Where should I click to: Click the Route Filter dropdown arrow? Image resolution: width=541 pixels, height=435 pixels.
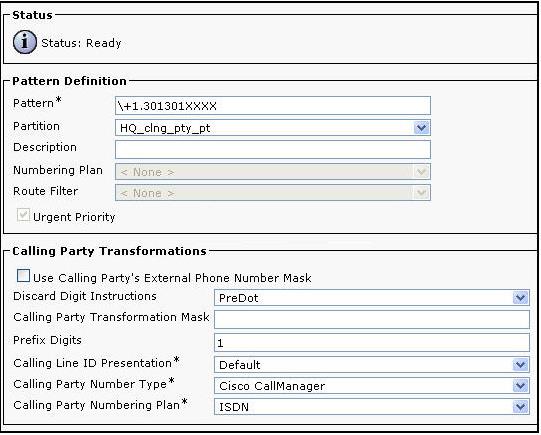(x=421, y=193)
